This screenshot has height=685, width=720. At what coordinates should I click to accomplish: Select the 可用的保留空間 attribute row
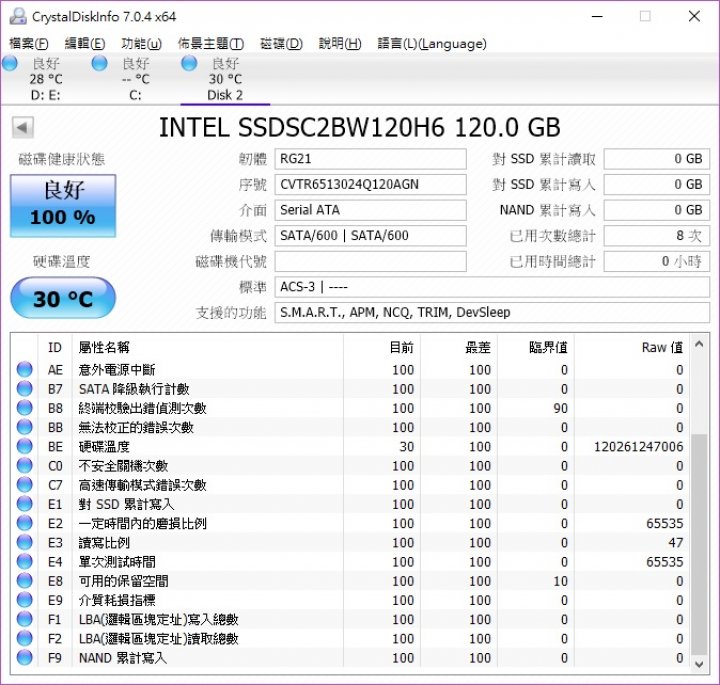pos(350,581)
